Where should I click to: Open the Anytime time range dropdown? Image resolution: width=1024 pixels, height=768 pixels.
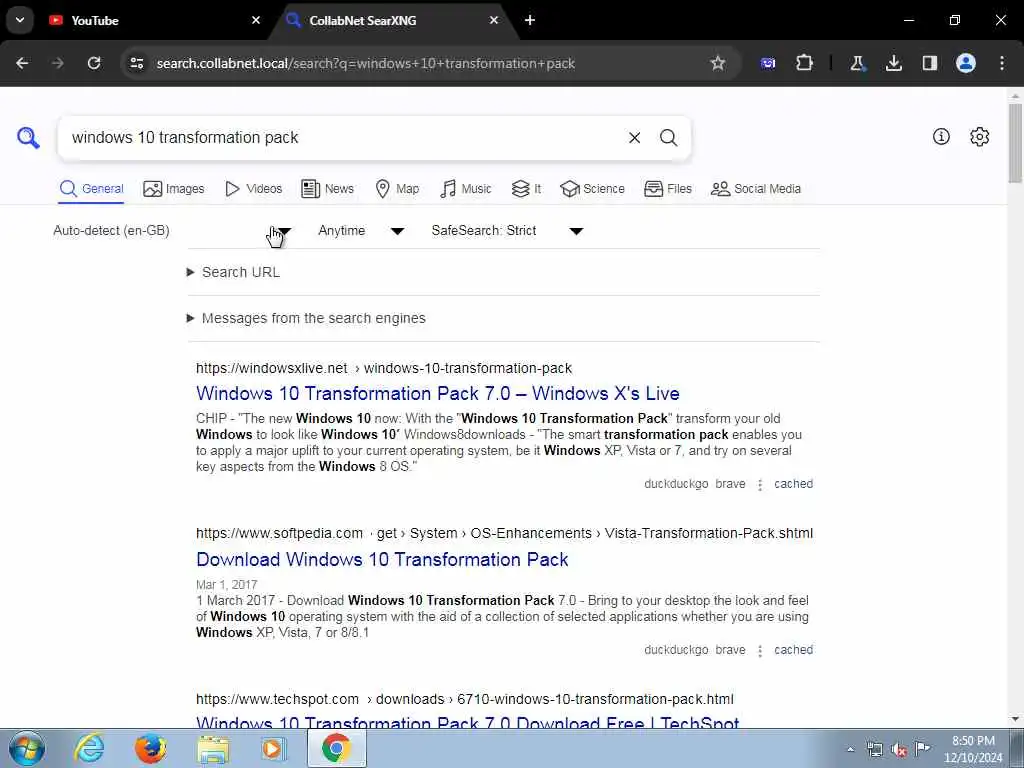point(361,231)
